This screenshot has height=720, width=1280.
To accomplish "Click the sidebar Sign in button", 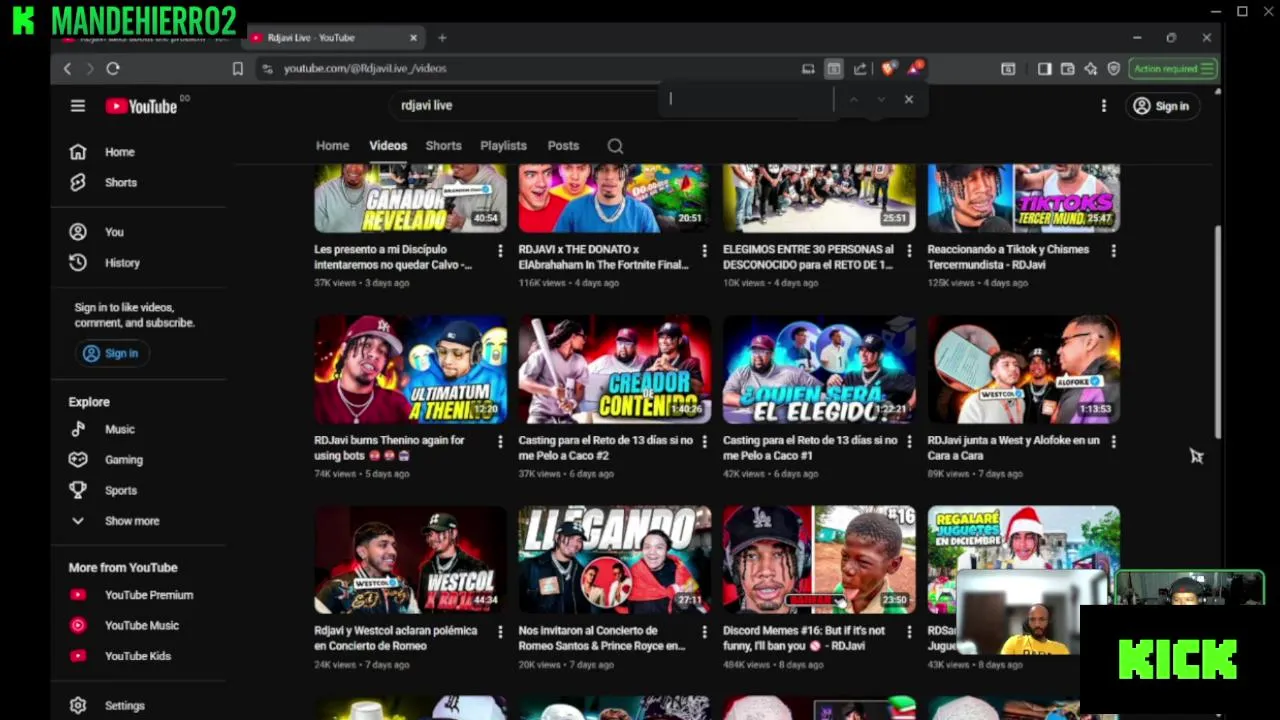I will tap(110, 353).
